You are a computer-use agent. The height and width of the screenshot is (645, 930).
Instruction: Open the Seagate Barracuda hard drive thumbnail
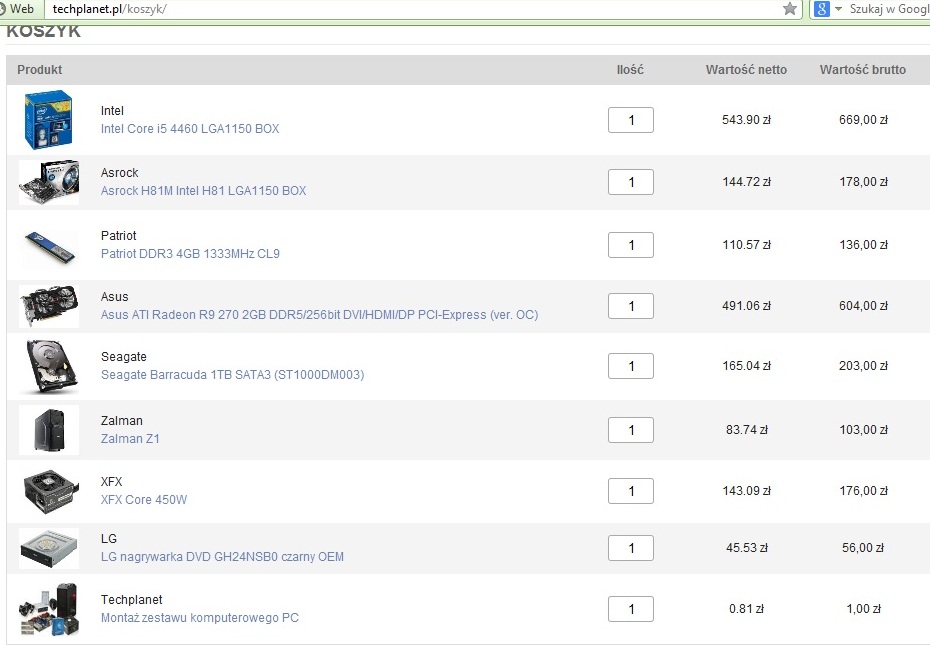click(x=51, y=367)
